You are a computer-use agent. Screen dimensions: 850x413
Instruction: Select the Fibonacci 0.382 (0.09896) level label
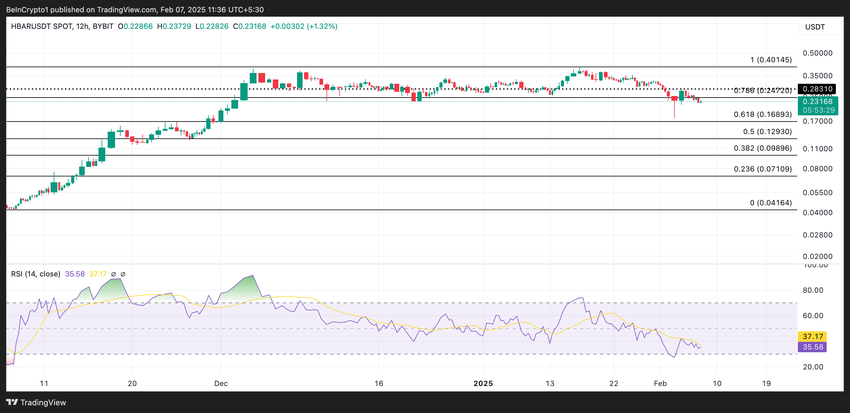pyautogui.click(x=763, y=148)
